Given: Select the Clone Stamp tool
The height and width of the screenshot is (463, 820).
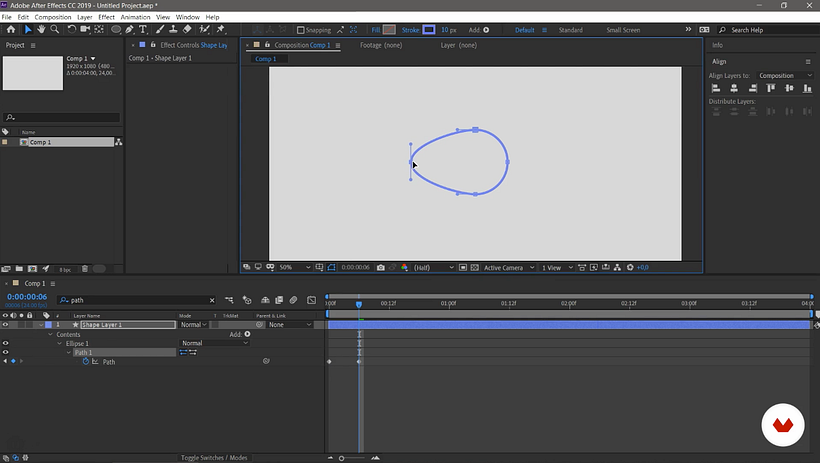Looking at the screenshot, I should click(x=173, y=30).
